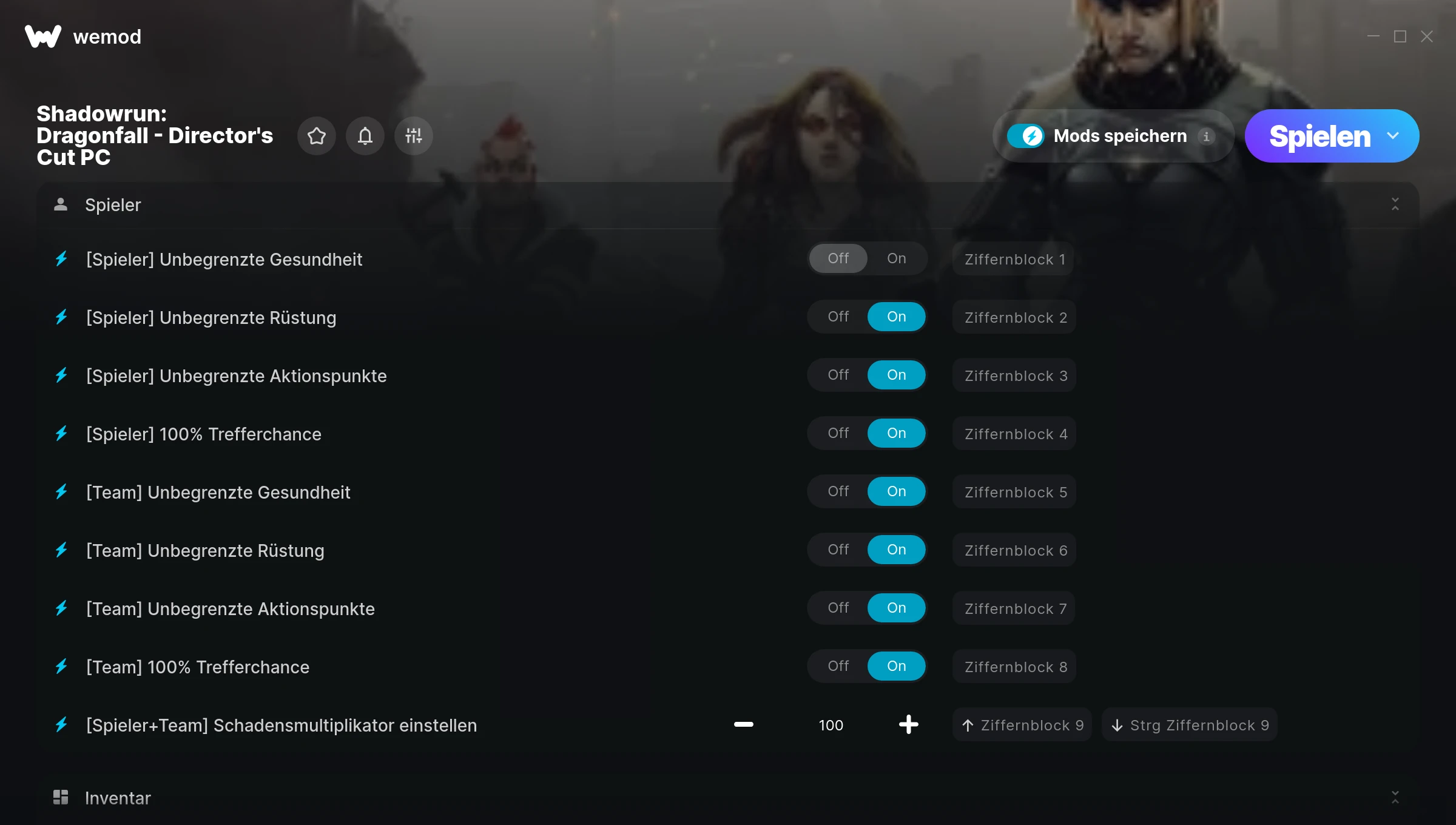Viewport: 1456px width, 825px height.
Task: Turn on Spieler Unbegrenzte Gesundheit
Action: [897, 258]
